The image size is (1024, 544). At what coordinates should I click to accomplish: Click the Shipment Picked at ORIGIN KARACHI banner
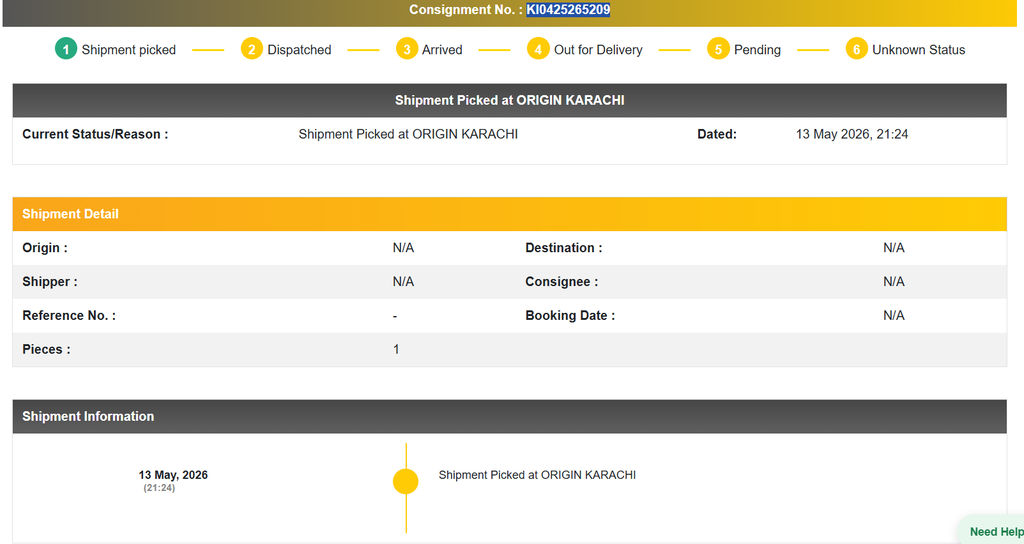(509, 101)
